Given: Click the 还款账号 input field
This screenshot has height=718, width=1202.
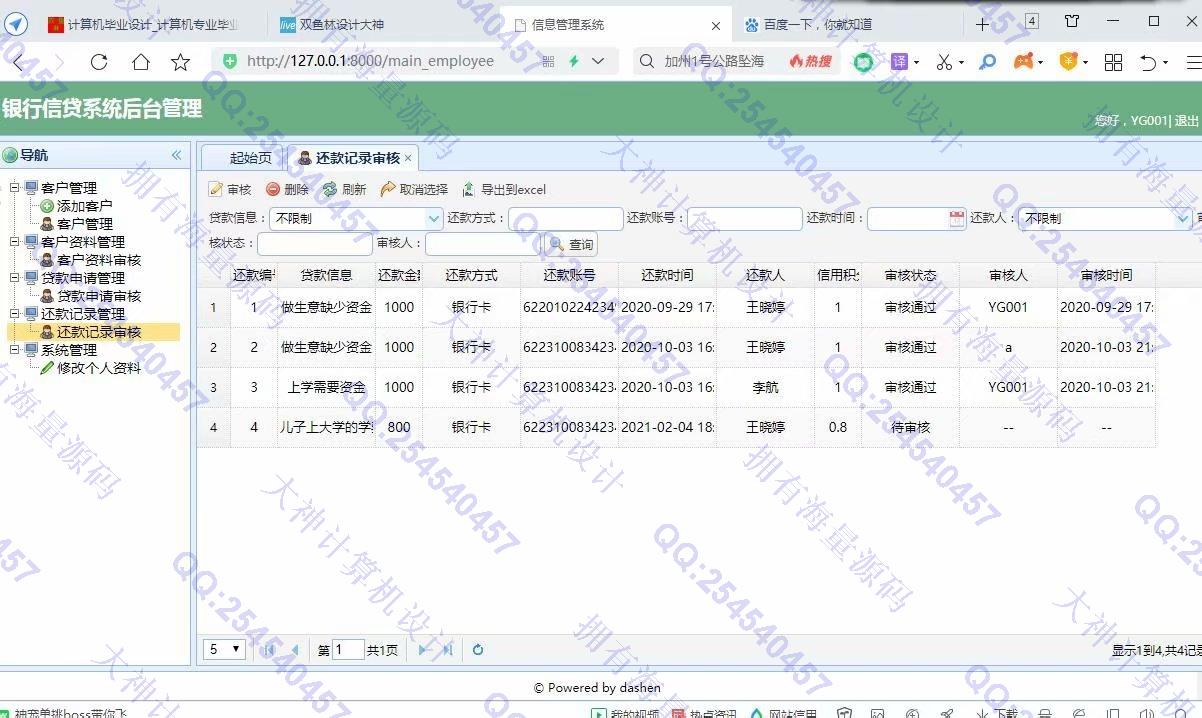Looking at the screenshot, I should 744,219.
